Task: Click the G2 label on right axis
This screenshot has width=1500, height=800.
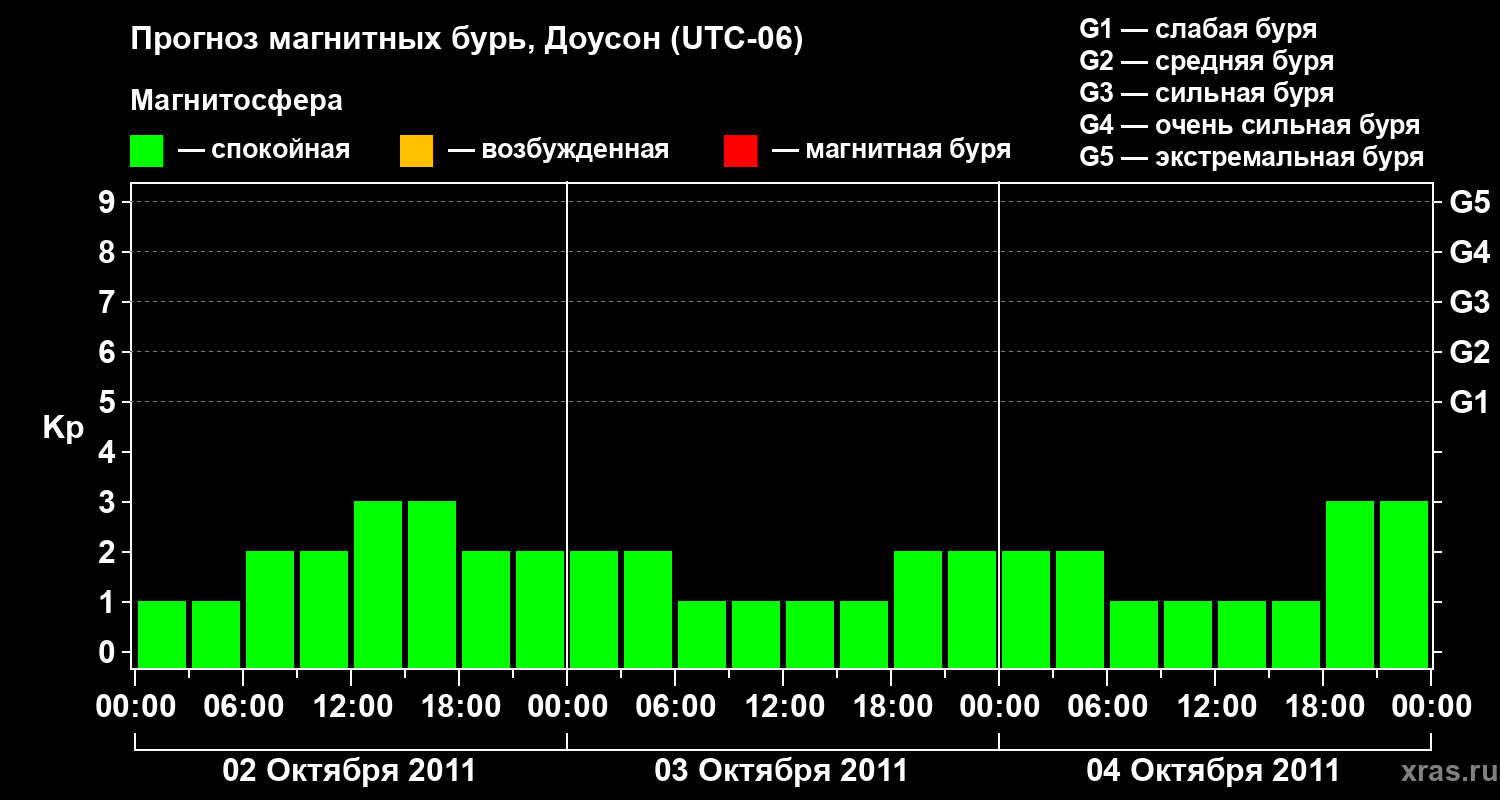Action: pos(1470,352)
